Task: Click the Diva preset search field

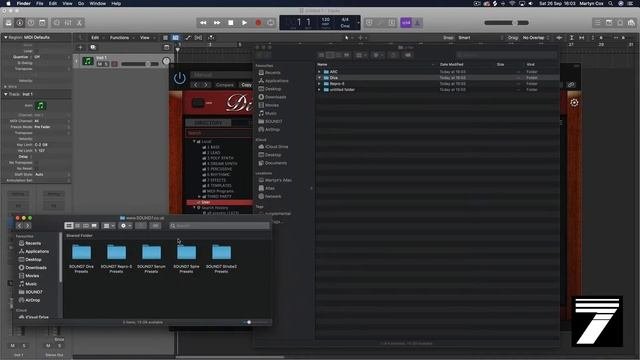Action: 219,133
